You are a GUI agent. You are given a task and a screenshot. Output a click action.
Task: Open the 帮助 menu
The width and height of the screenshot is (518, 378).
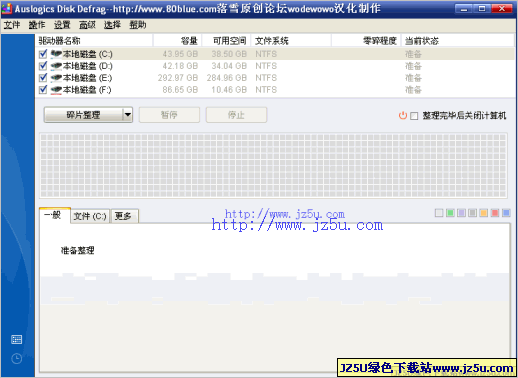coord(138,25)
